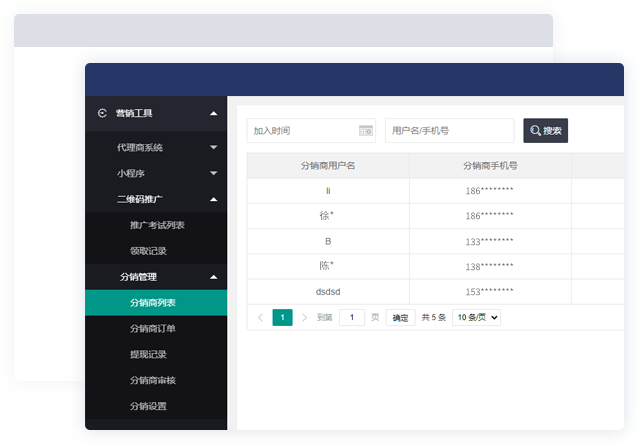This screenshot has width=640, height=446.
Task: Click the 营销工具 icon in the sidebar
Action: pyautogui.click(x=102, y=114)
